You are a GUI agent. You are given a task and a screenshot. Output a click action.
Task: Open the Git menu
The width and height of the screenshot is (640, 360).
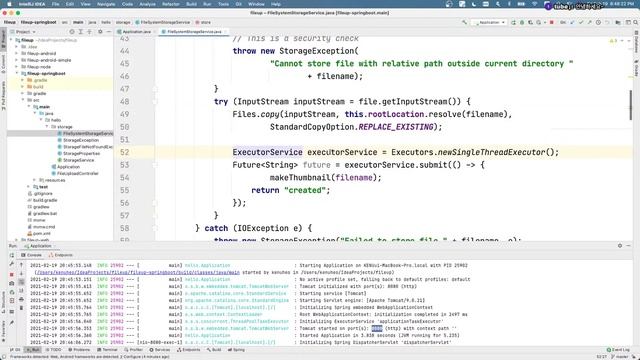coord(238,4)
